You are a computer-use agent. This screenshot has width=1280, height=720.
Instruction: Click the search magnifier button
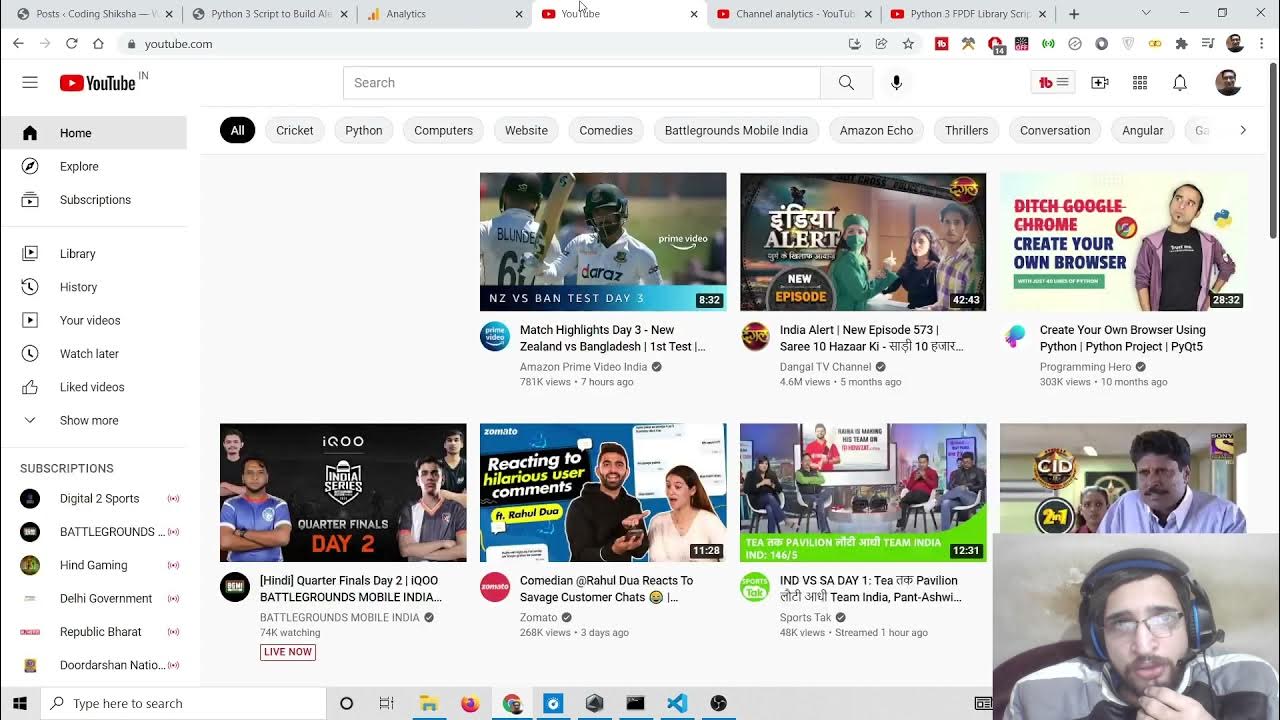(x=846, y=83)
